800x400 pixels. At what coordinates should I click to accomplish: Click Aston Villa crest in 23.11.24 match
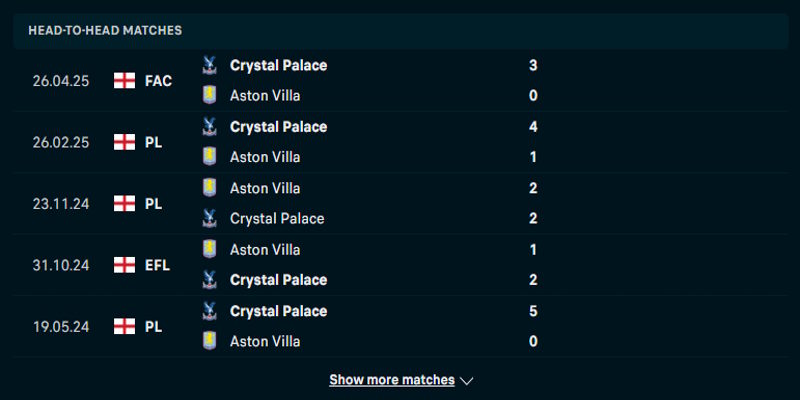point(209,188)
